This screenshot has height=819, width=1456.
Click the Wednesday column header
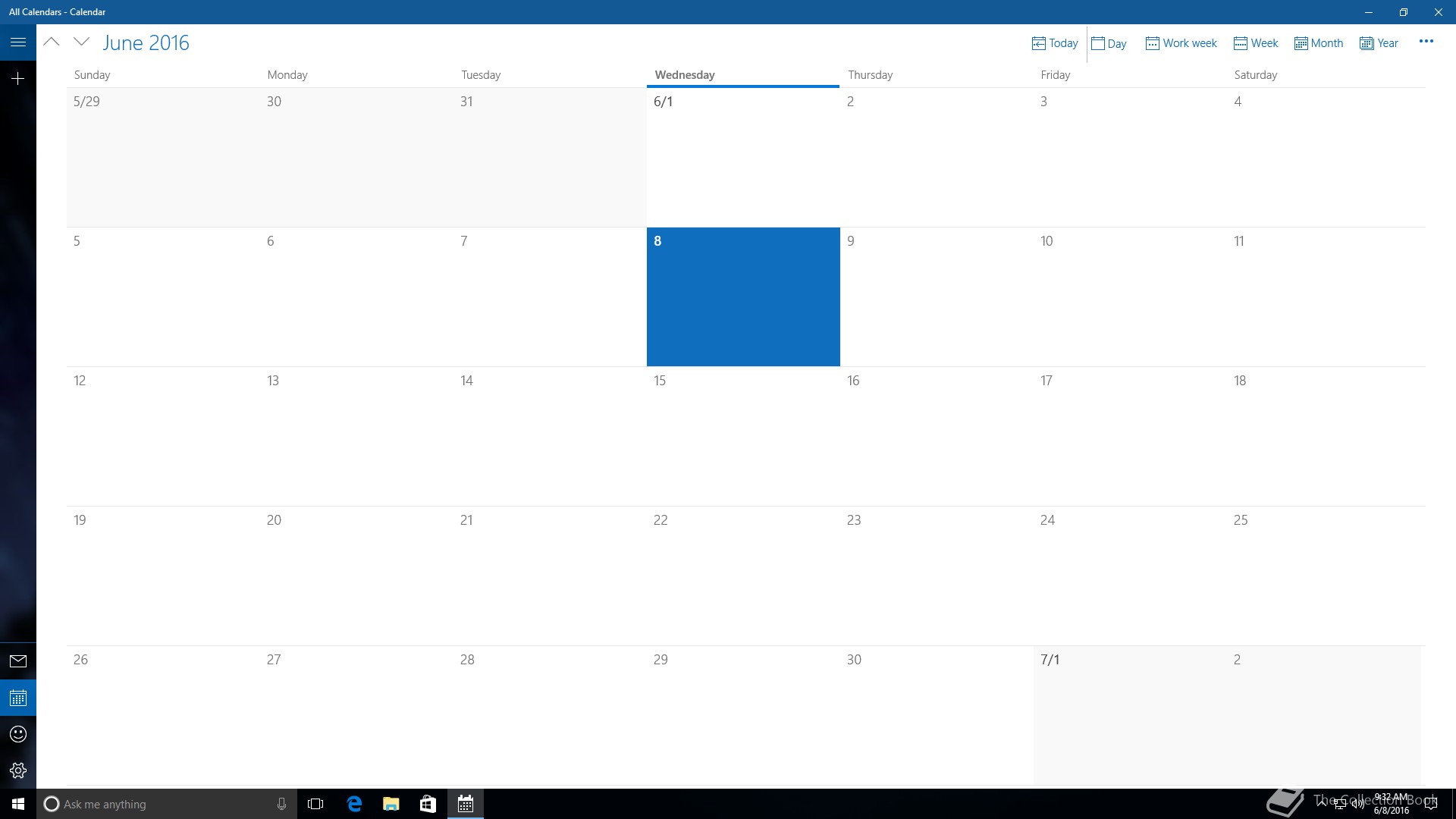click(x=685, y=75)
